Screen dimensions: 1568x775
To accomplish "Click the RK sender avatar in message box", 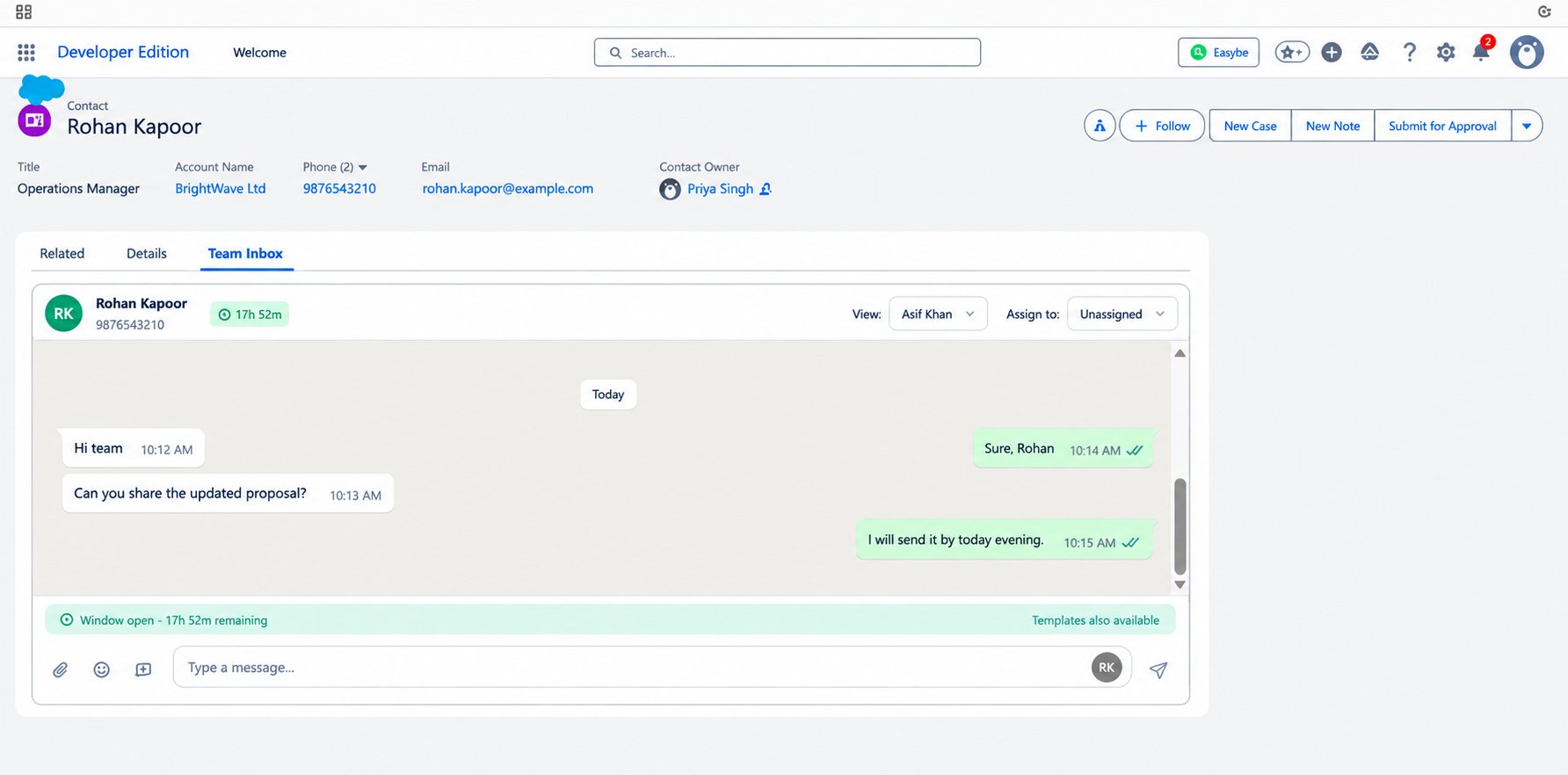I will point(1107,667).
